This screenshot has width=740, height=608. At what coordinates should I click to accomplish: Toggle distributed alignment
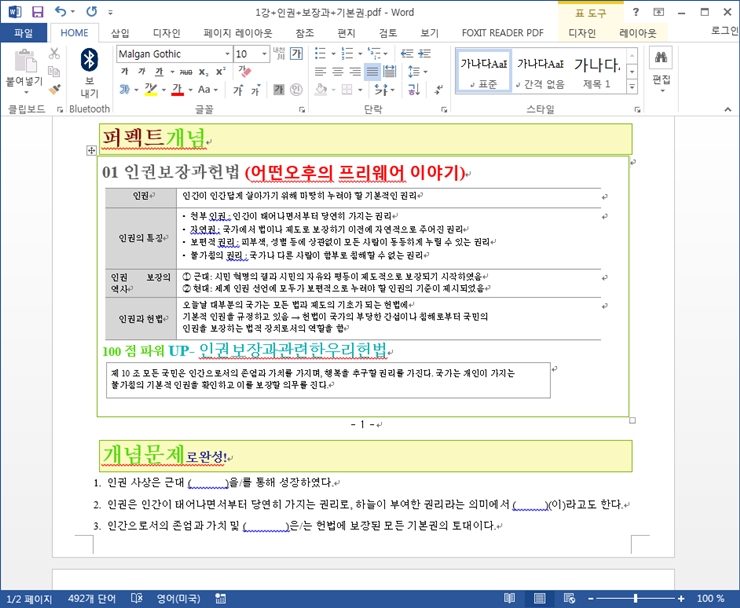pyautogui.click(x=390, y=72)
